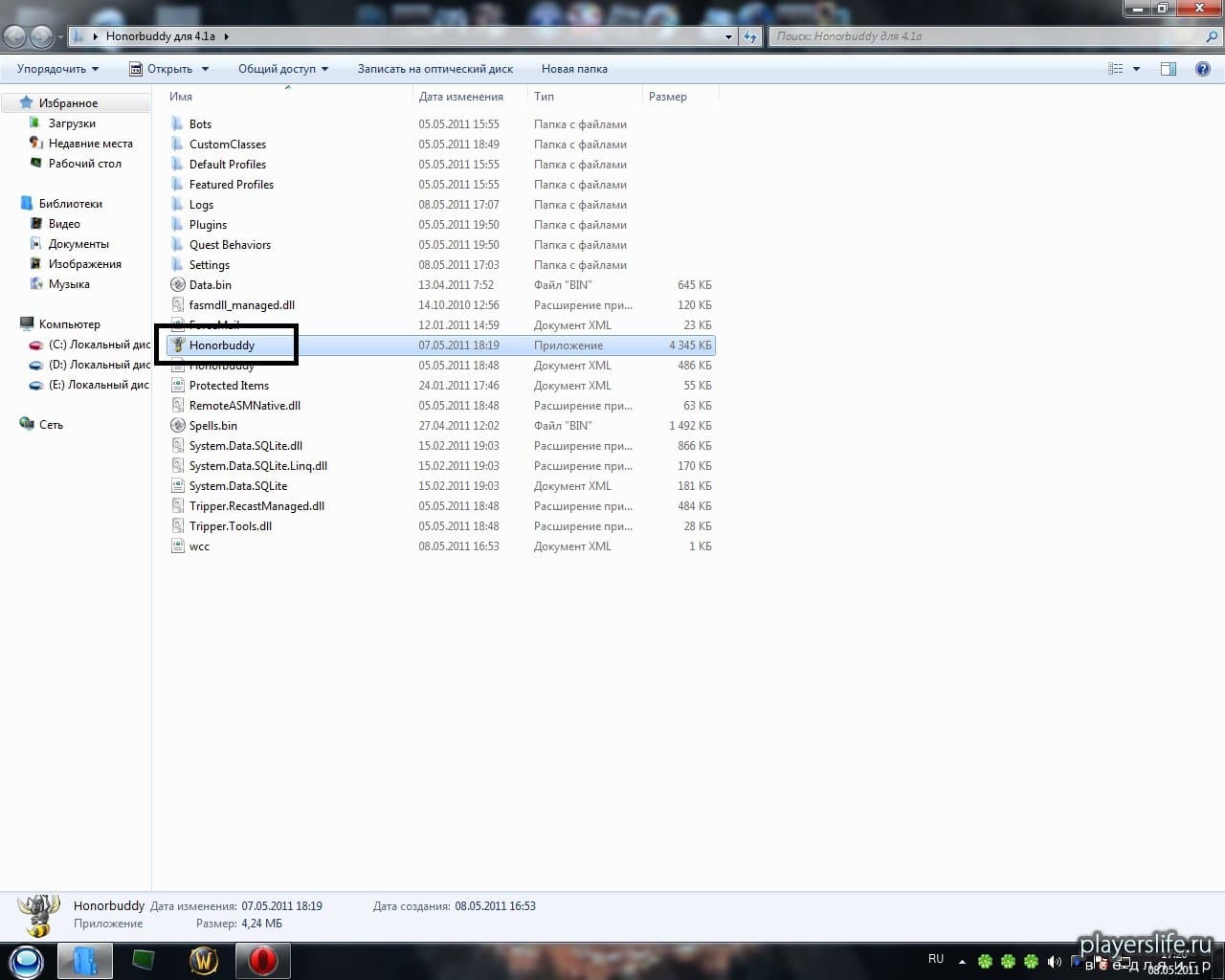Expand the address bar history dropdown

click(x=728, y=36)
